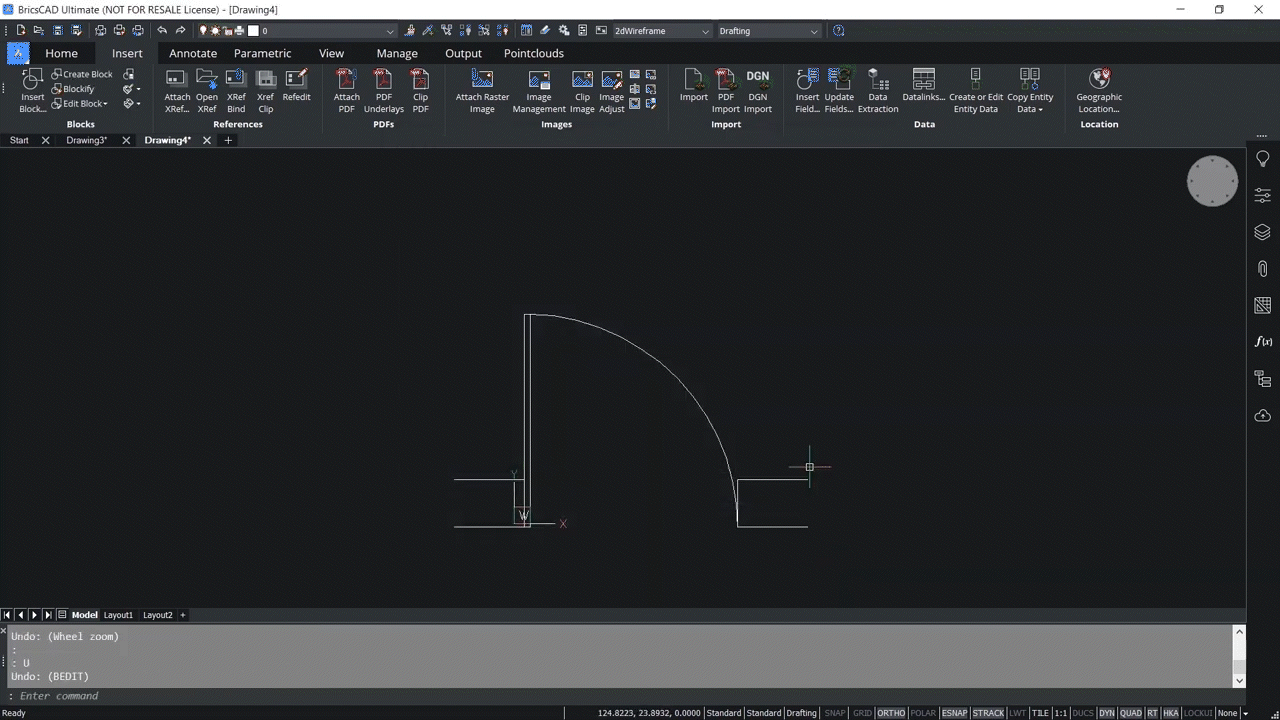Toggle QUAD in status bar
Viewport: 1280px width, 720px height.
(x=1131, y=713)
